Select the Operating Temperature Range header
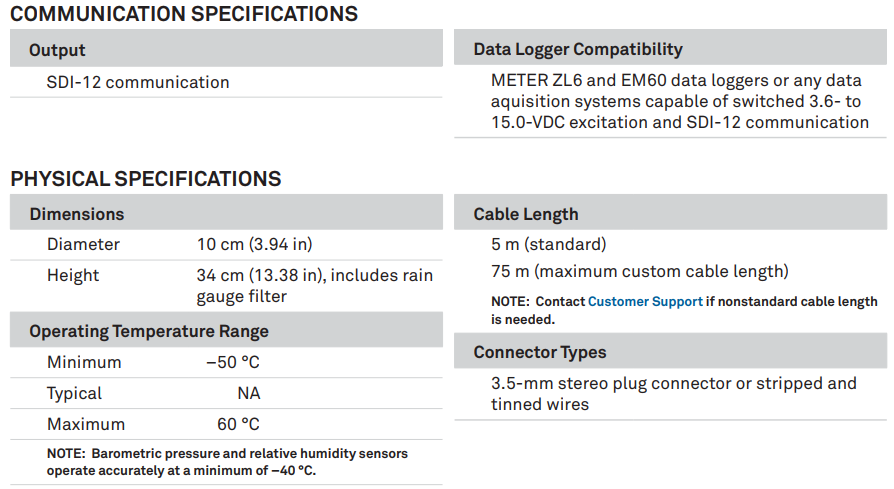The width and height of the screenshot is (894, 489). [226, 329]
